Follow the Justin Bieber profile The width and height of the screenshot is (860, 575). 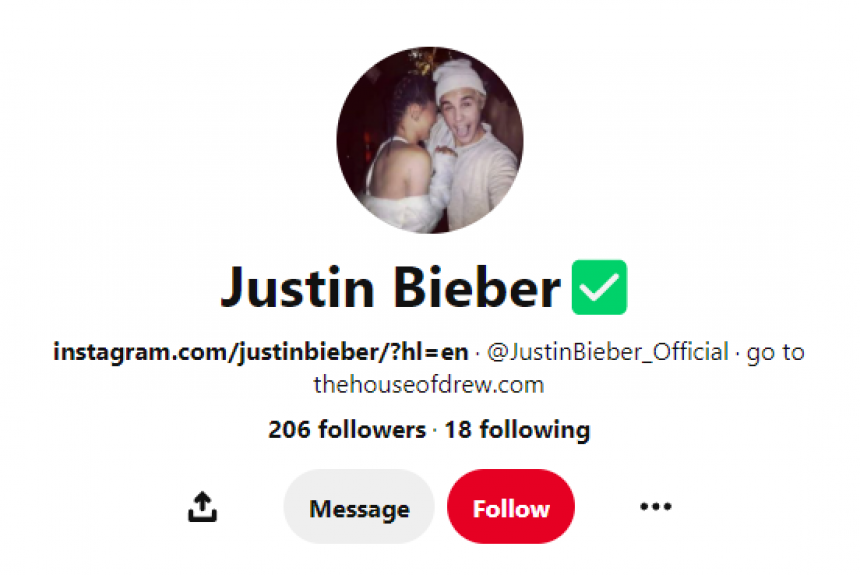pos(511,506)
